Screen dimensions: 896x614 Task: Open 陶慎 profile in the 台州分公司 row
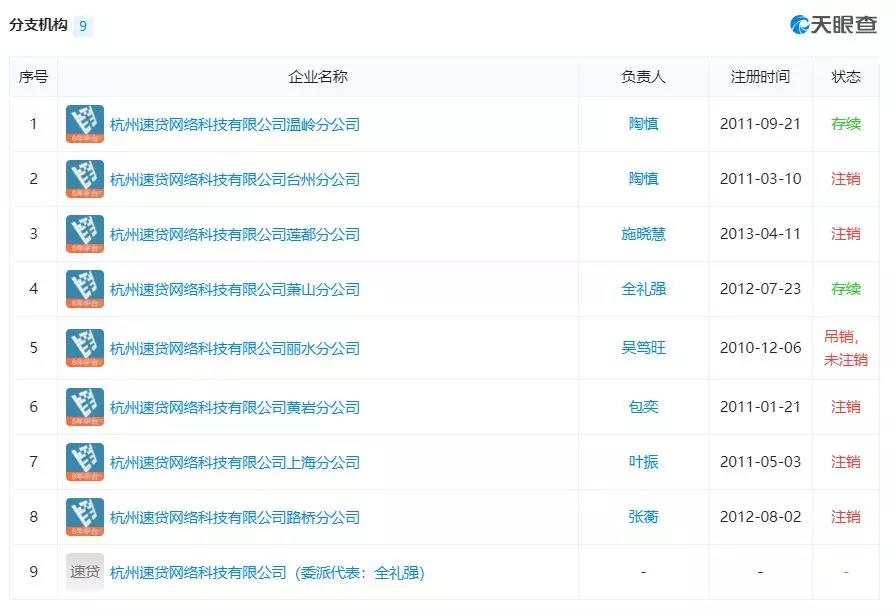point(643,179)
